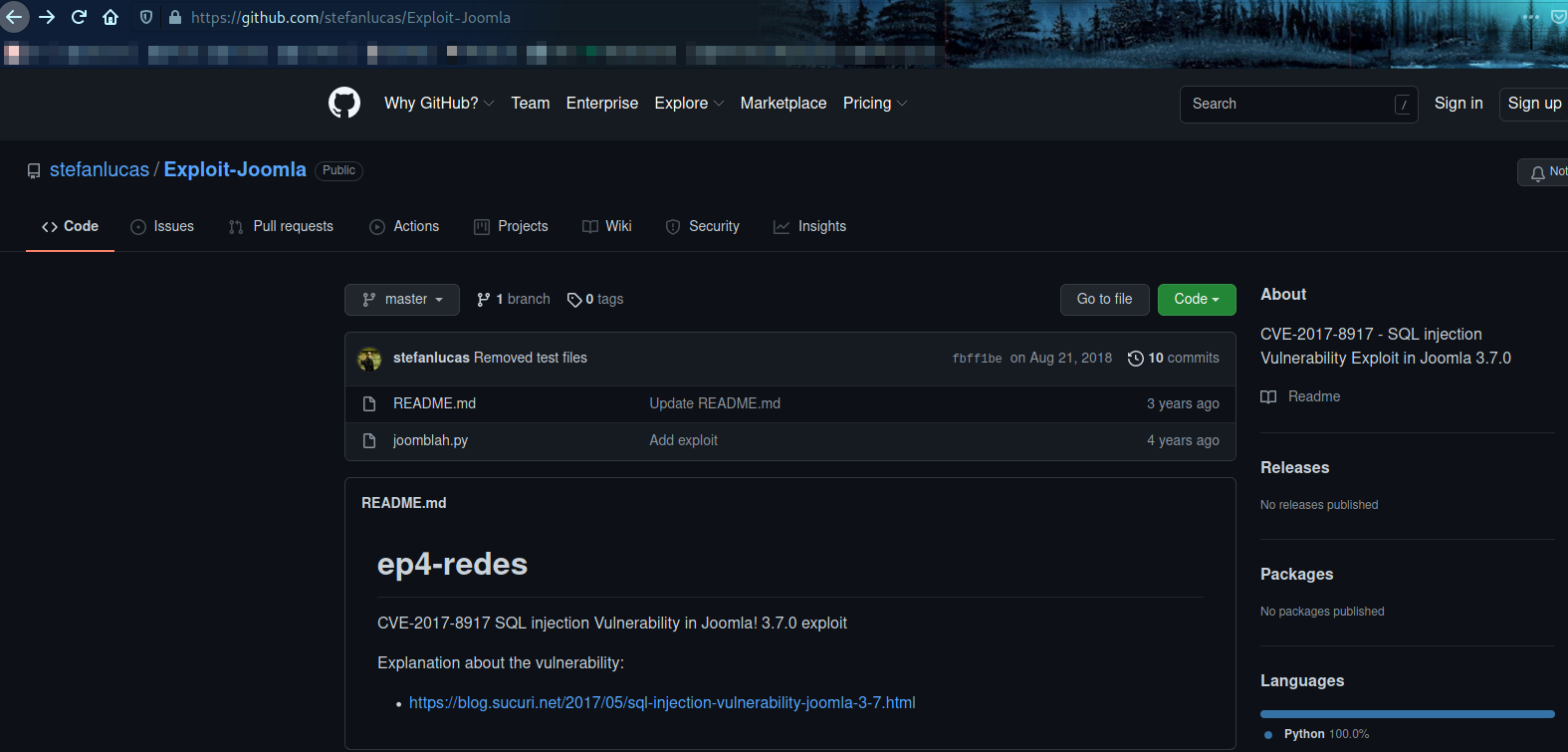This screenshot has height=752, width=1568.
Task: Switch to the Projects tab
Action: point(511,226)
